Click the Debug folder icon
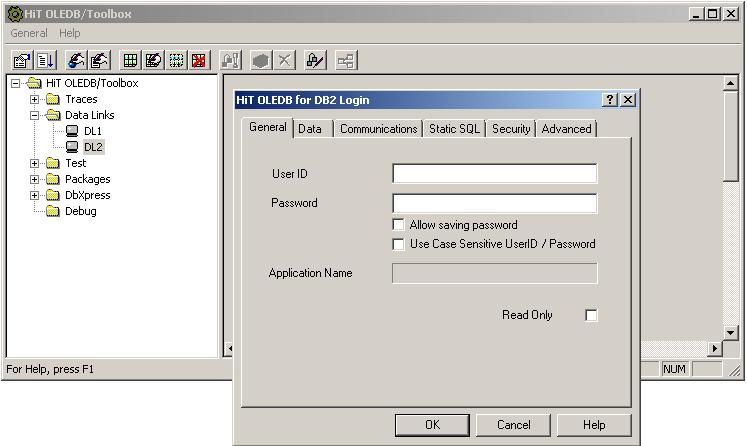 click(x=52, y=211)
